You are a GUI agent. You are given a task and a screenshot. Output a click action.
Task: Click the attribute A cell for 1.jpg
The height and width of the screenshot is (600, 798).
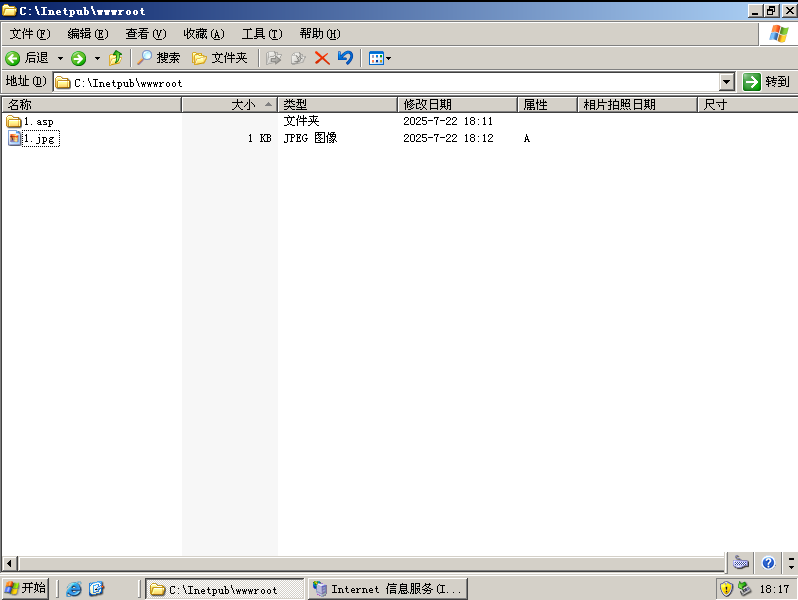point(527,138)
